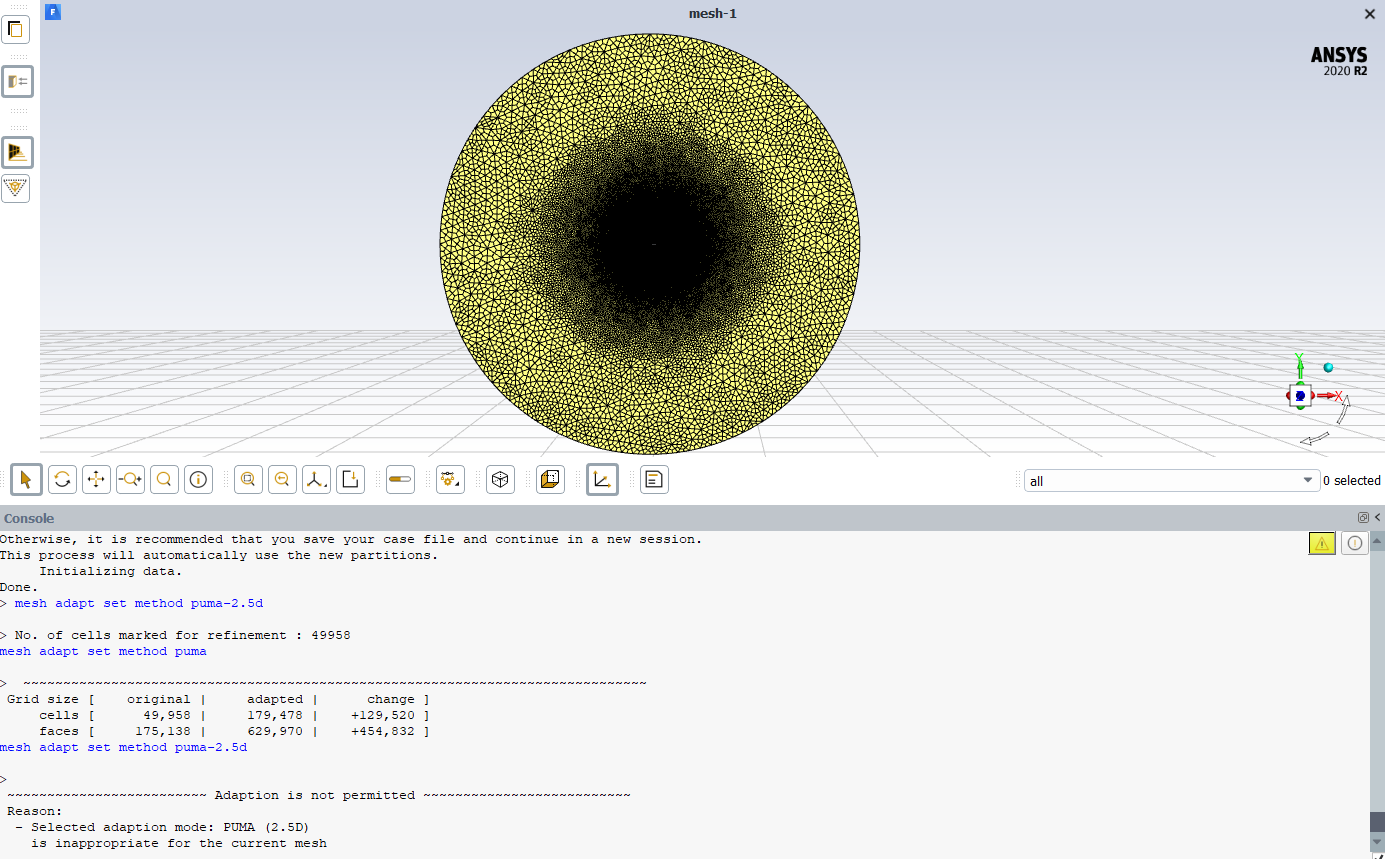Viewport: 1385px width, 859px height.
Task: Activate the rotate view tool
Action: 62,480
